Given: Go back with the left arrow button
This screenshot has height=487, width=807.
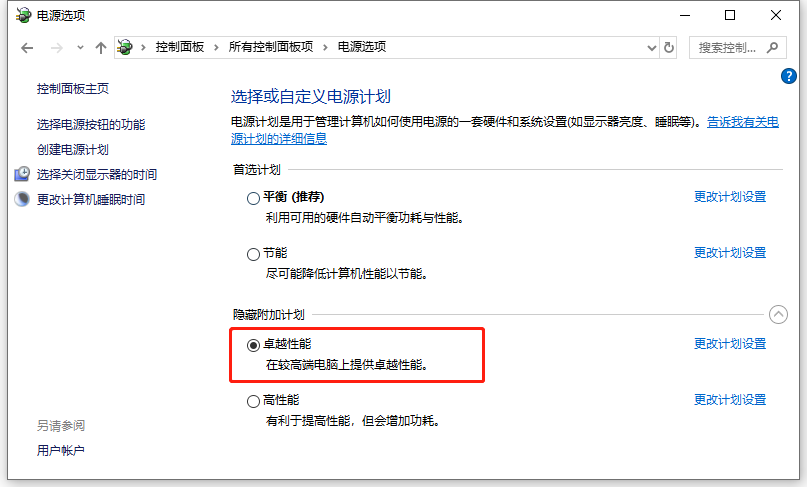Looking at the screenshot, I should 27,48.
